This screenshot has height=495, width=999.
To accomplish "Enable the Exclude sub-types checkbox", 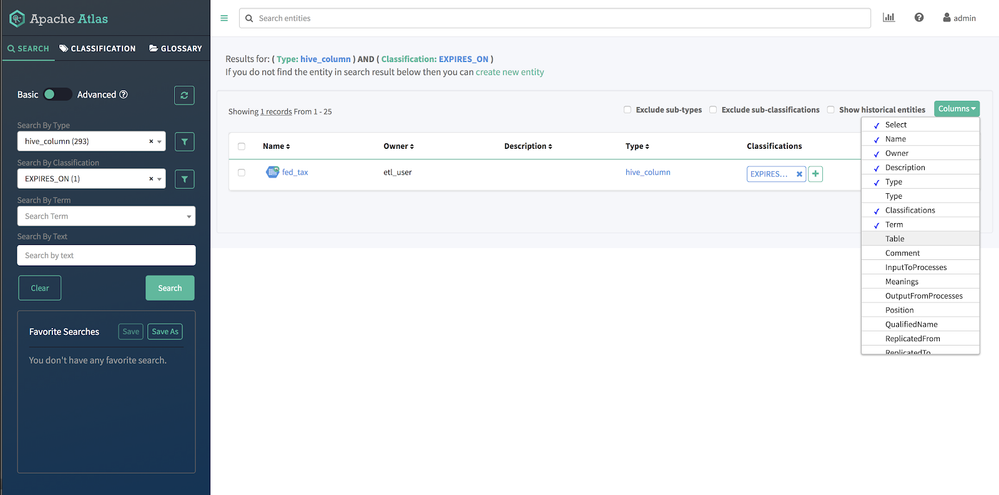I will (x=627, y=110).
